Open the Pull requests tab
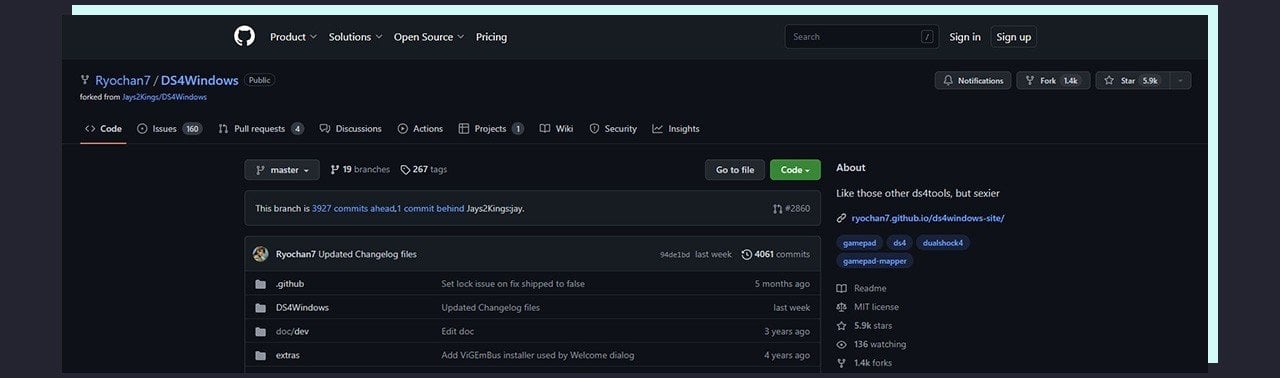 (x=261, y=129)
